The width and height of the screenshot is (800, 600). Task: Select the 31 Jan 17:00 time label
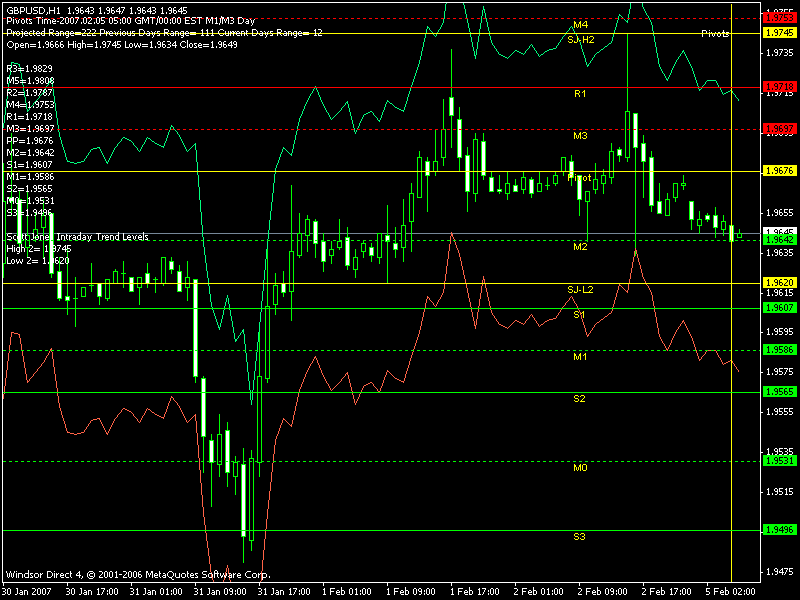point(283,591)
